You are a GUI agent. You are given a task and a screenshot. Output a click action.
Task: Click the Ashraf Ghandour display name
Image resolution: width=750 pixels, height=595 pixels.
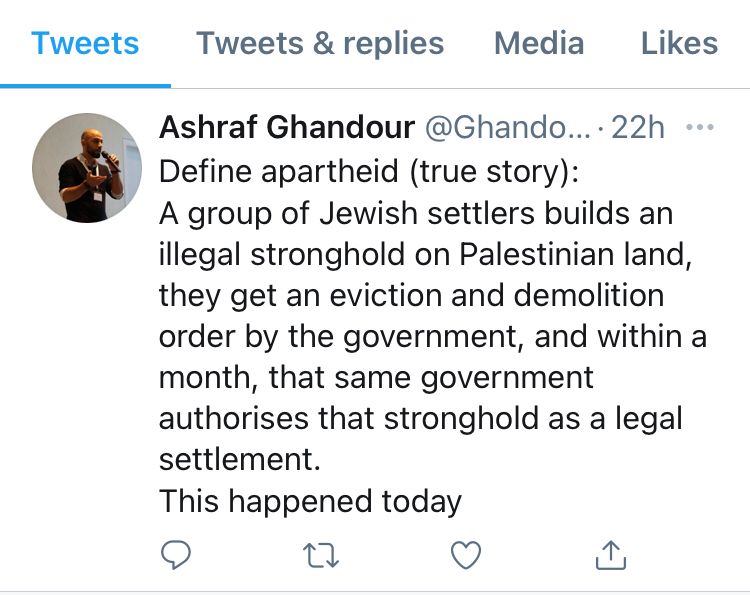(x=287, y=127)
